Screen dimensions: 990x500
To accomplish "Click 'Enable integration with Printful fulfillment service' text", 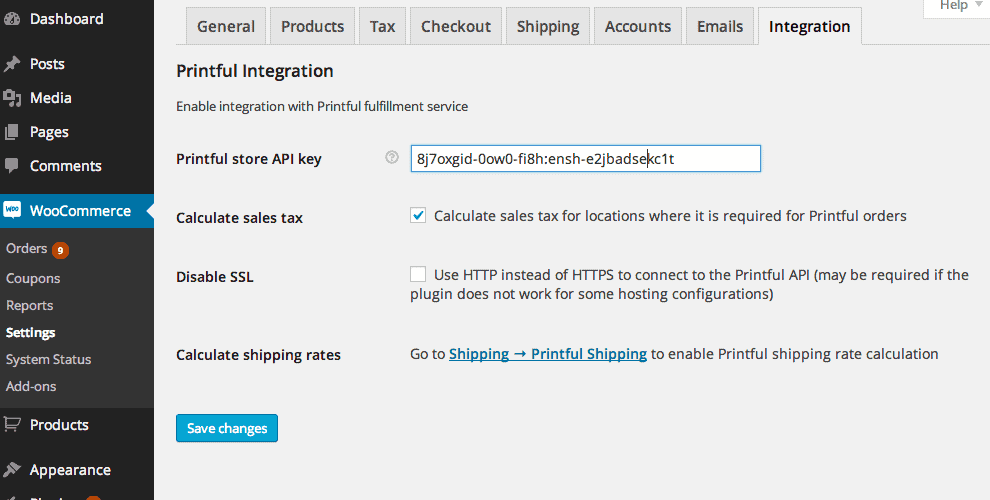I will (x=322, y=106).
